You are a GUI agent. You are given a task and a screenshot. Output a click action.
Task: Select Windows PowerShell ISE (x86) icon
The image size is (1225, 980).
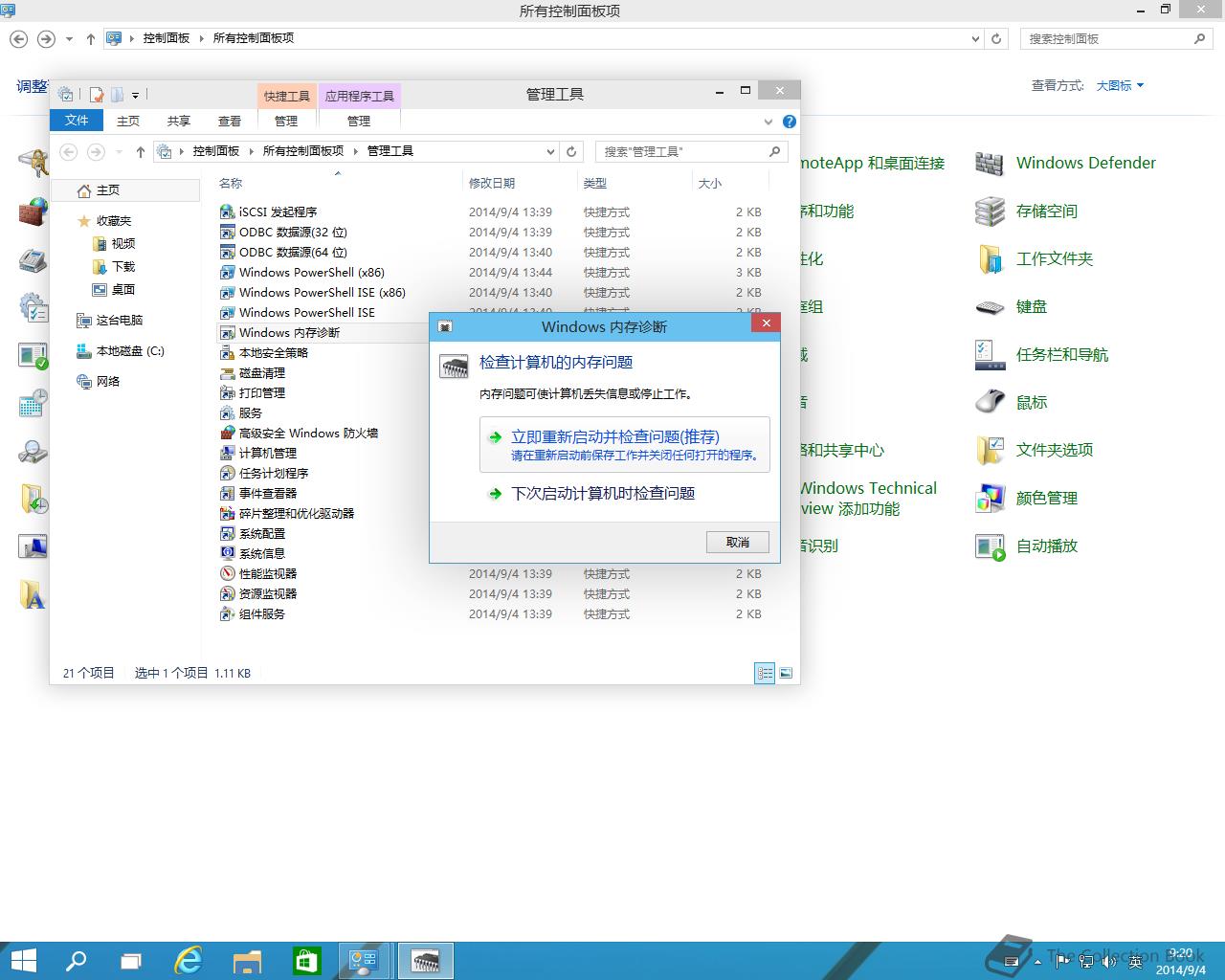pos(227,292)
